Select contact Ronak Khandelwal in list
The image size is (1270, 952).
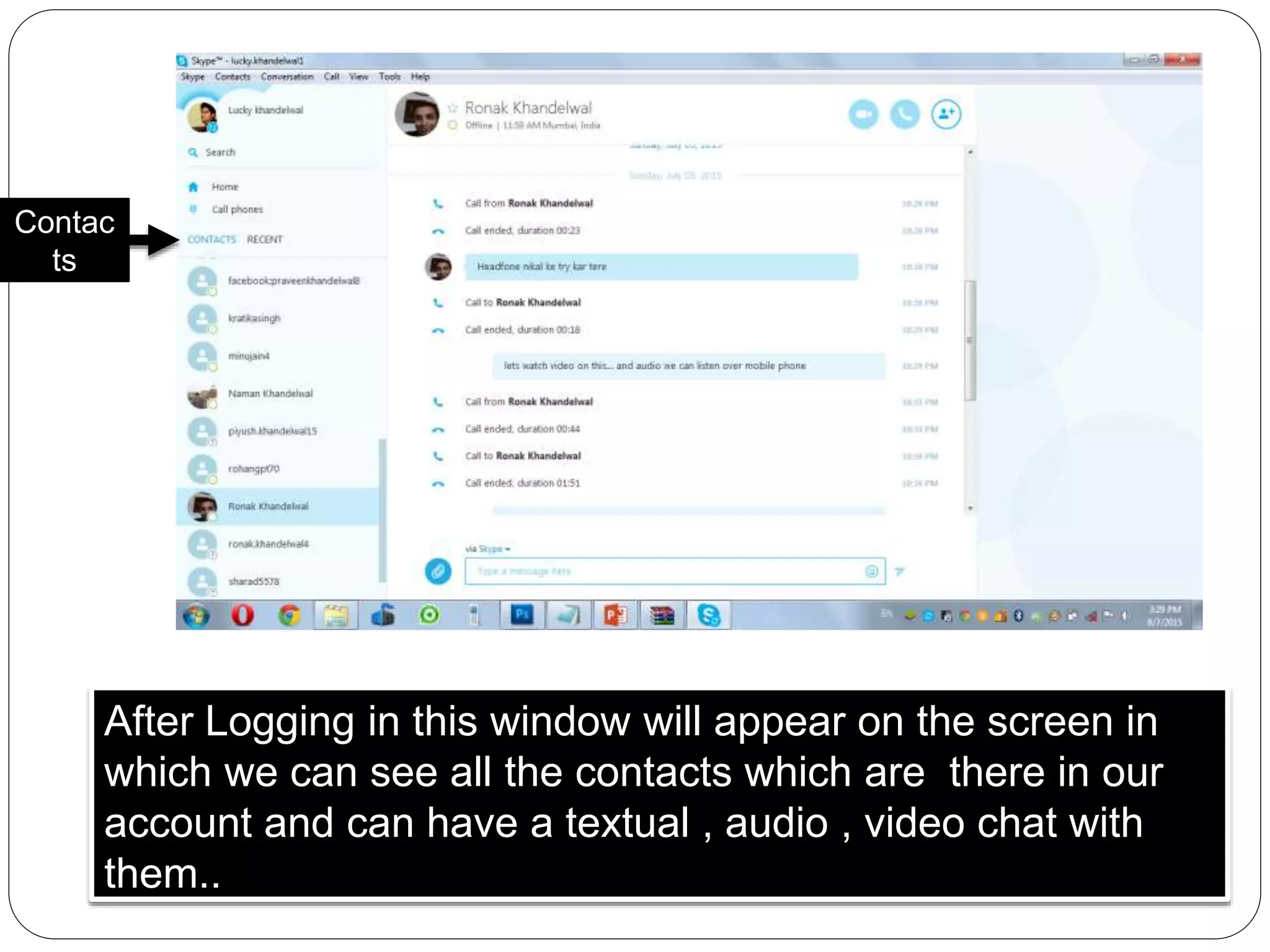[x=278, y=506]
